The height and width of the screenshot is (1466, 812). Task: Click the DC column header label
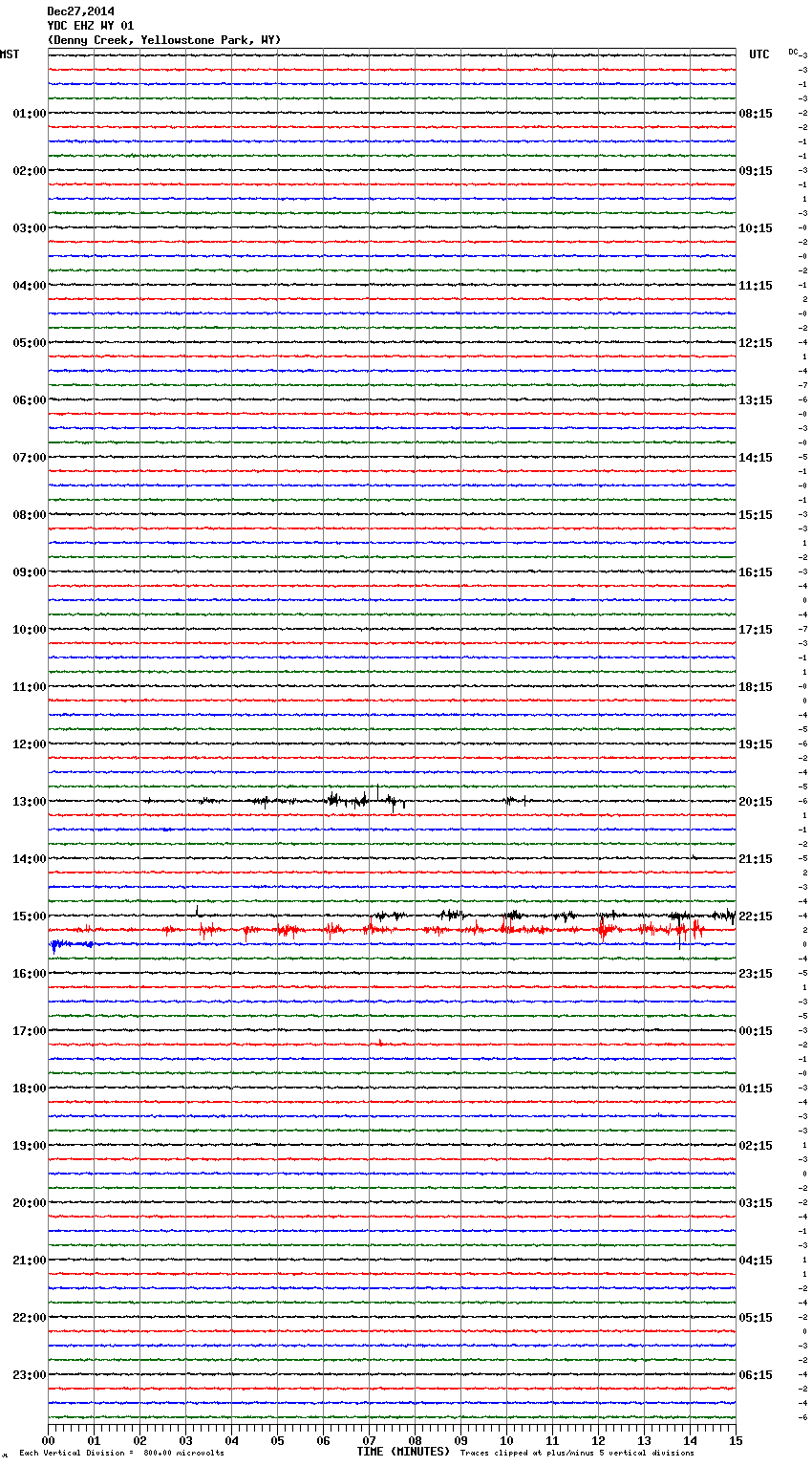coord(793,52)
